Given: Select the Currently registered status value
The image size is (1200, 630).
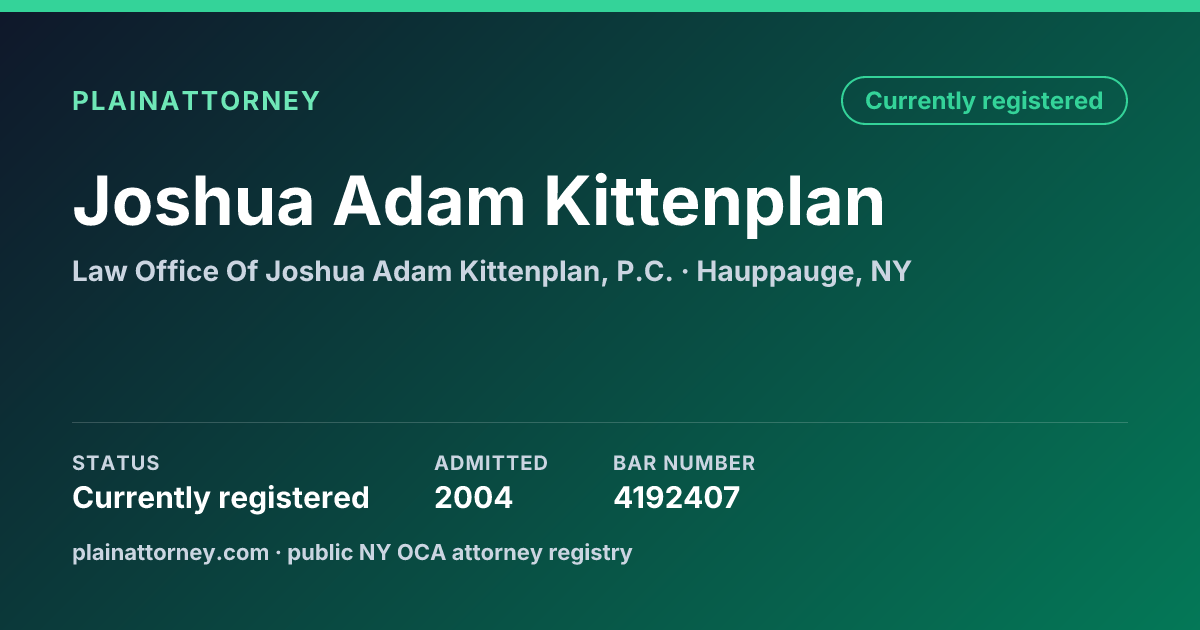Looking at the screenshot, I should (221, 497).
